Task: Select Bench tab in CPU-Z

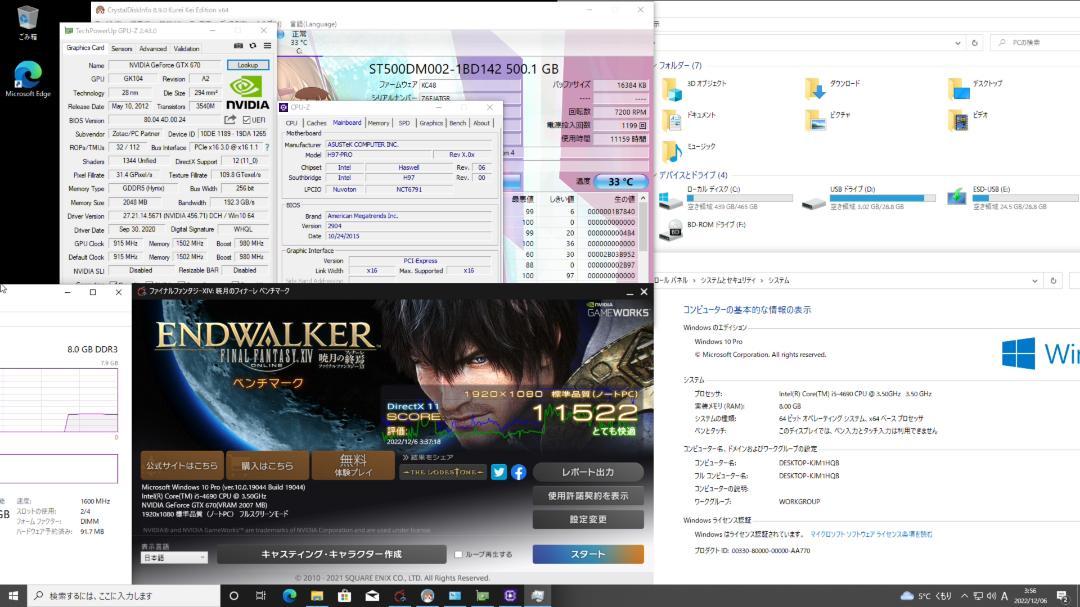Action: tap(457, 123)
